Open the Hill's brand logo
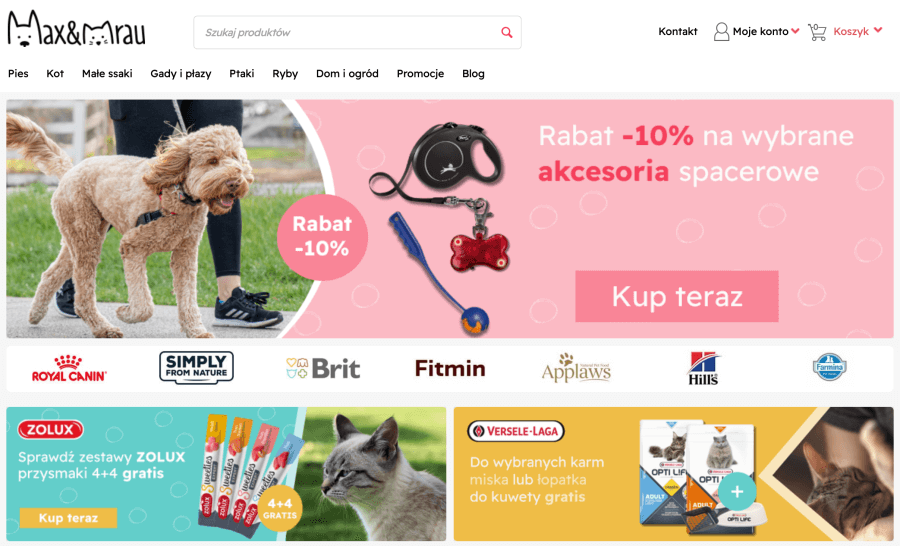900x546 pixels. [x=703, y=368]
